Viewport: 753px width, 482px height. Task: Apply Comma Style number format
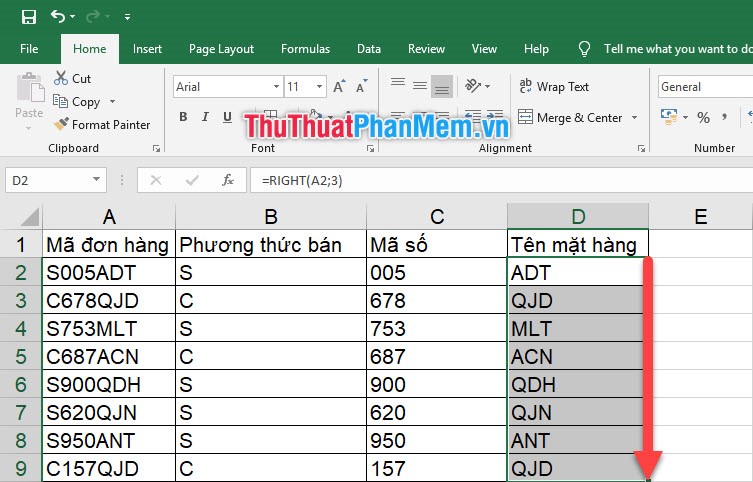coord(724,117)
